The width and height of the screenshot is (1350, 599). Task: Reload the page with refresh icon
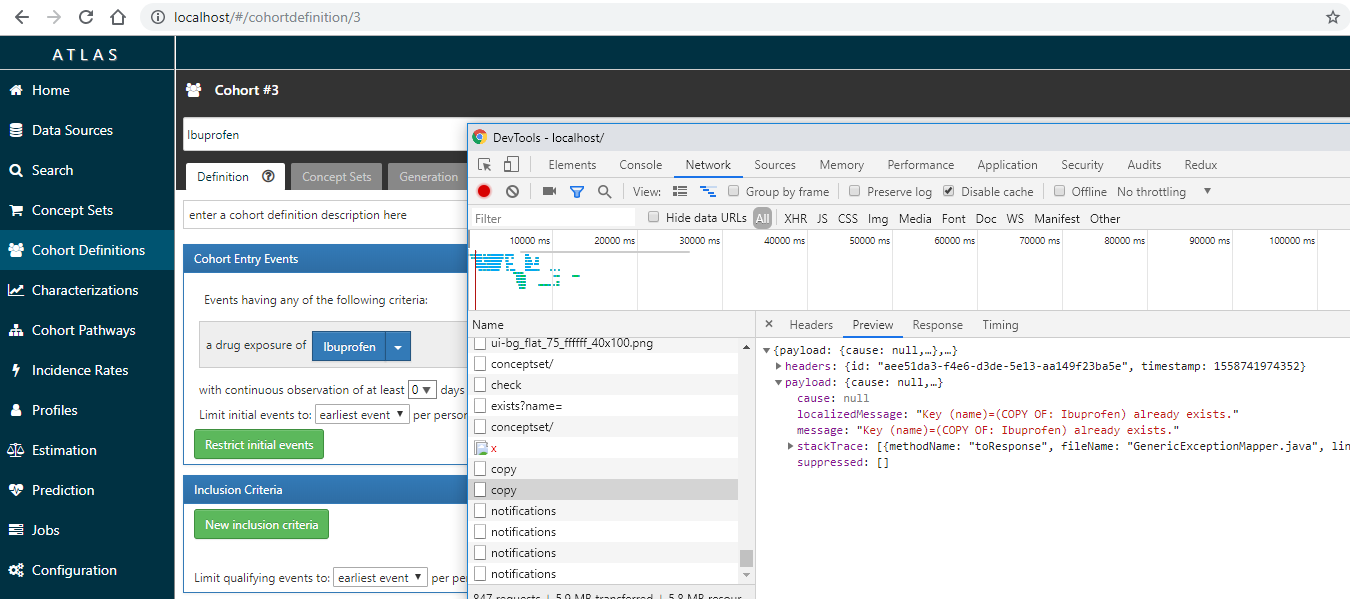point(86,17)
